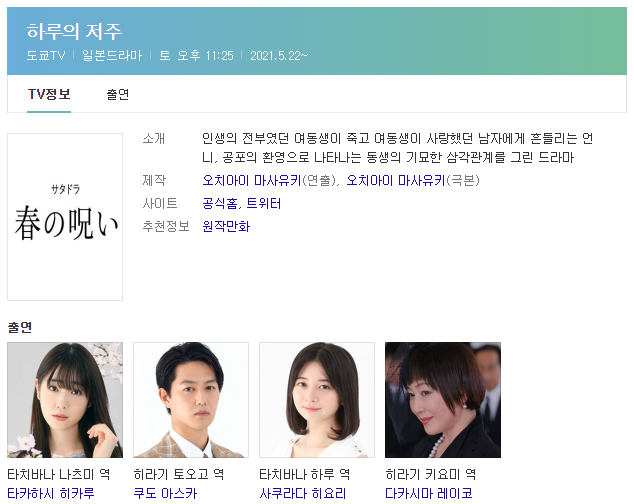Viewport: 634px width, 504px height.
Task: Open actor link 다카시마 레이코
Action: click(x=429, y=493)
